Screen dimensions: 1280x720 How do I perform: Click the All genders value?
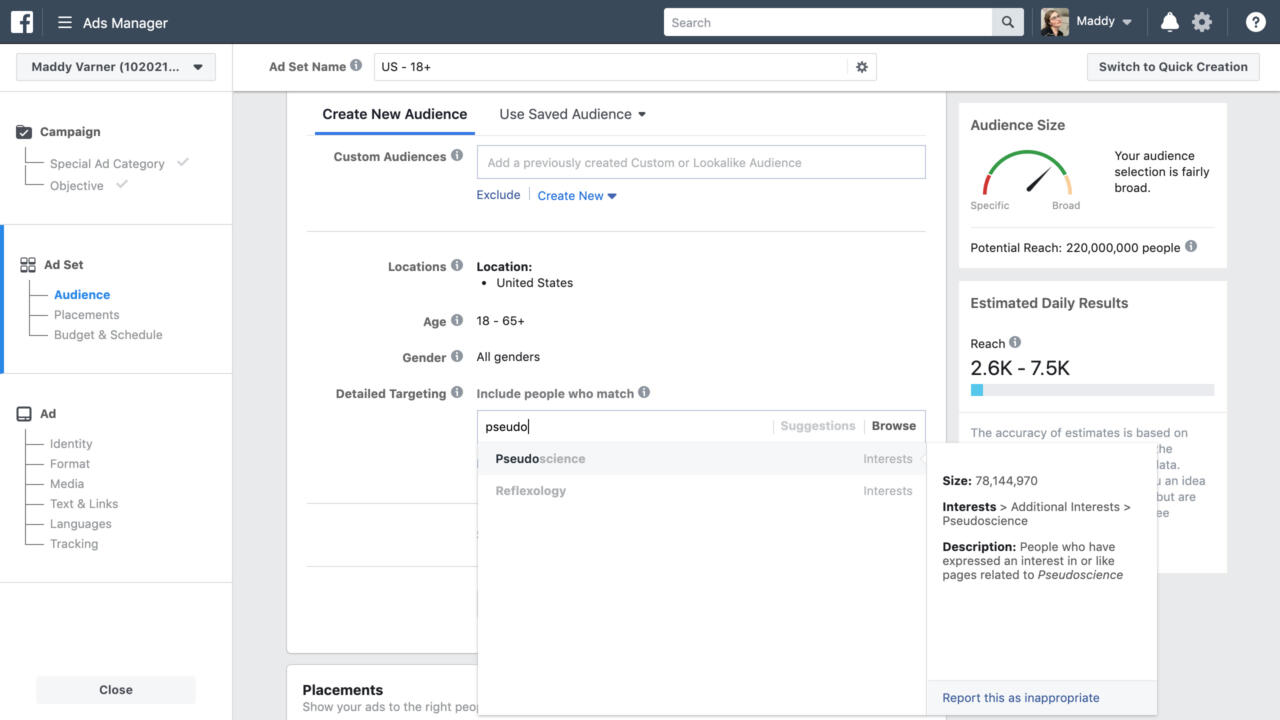[508, 357]
